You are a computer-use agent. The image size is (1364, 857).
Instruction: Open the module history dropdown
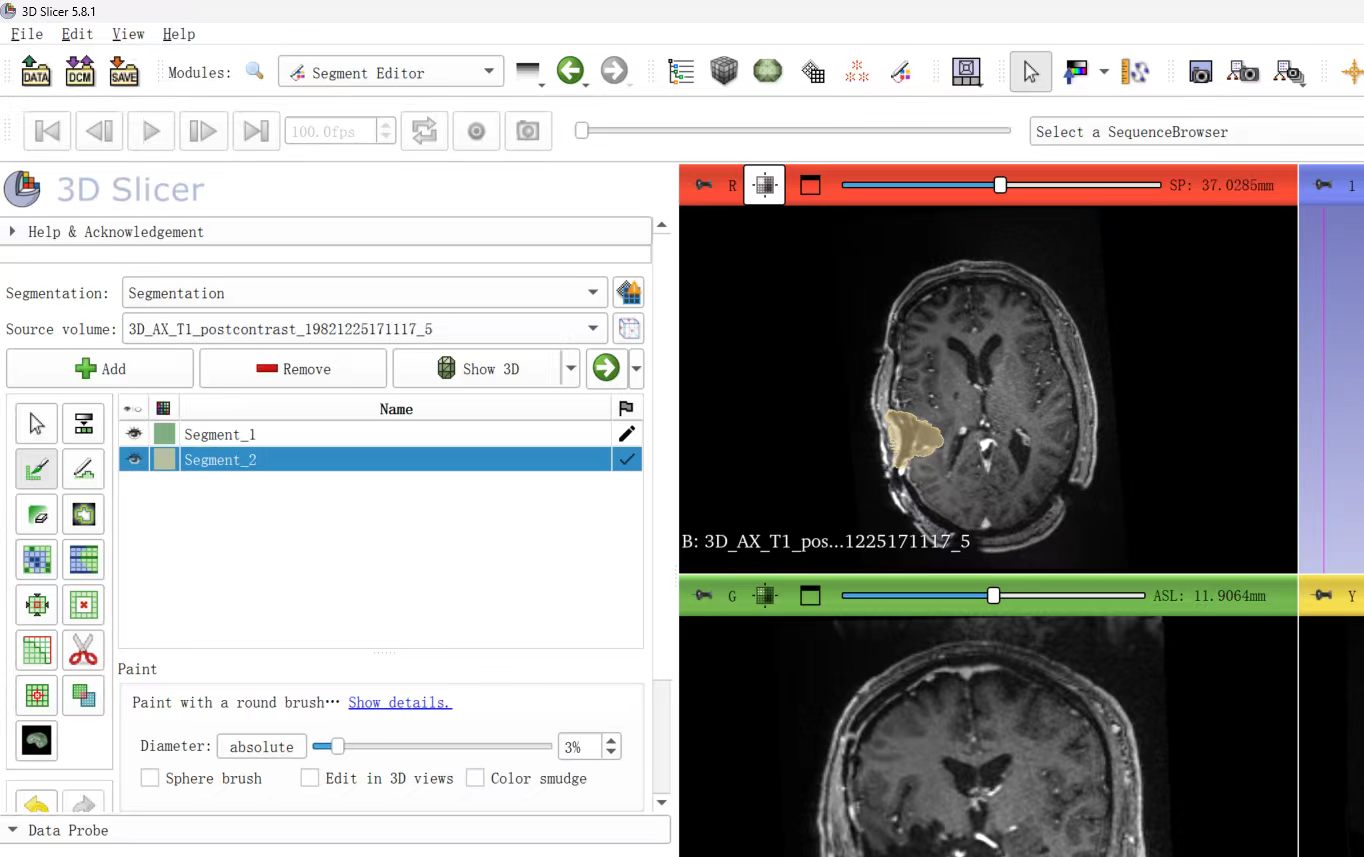click(527, 72)
